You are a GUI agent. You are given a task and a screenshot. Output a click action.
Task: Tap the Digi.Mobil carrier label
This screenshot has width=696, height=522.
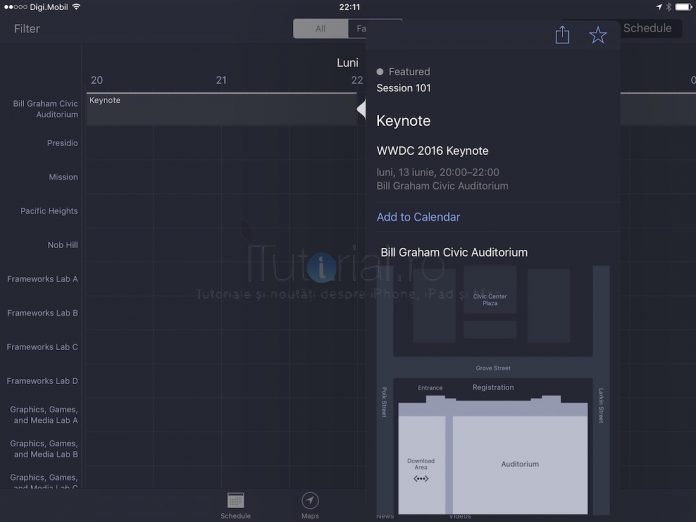49,7
